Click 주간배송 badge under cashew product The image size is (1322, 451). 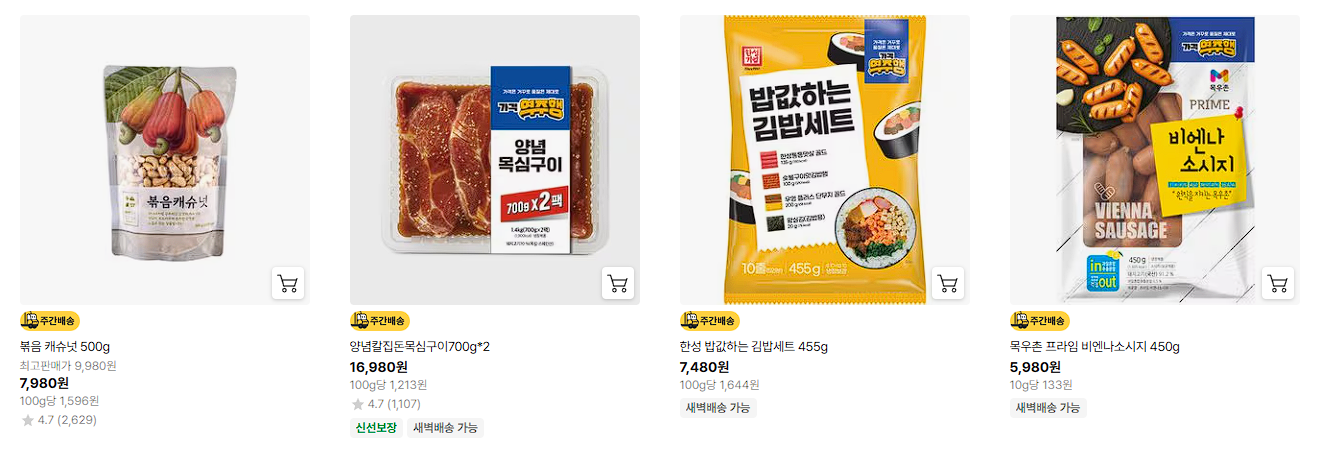[50, 321]
